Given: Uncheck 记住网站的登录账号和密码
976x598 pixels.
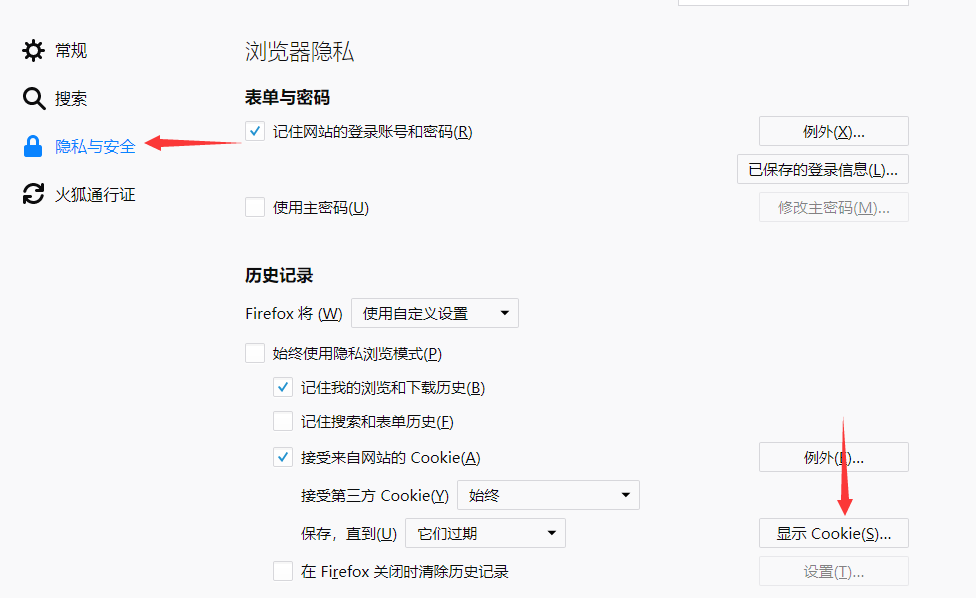Looking at the screenshot, I should 255,131.
